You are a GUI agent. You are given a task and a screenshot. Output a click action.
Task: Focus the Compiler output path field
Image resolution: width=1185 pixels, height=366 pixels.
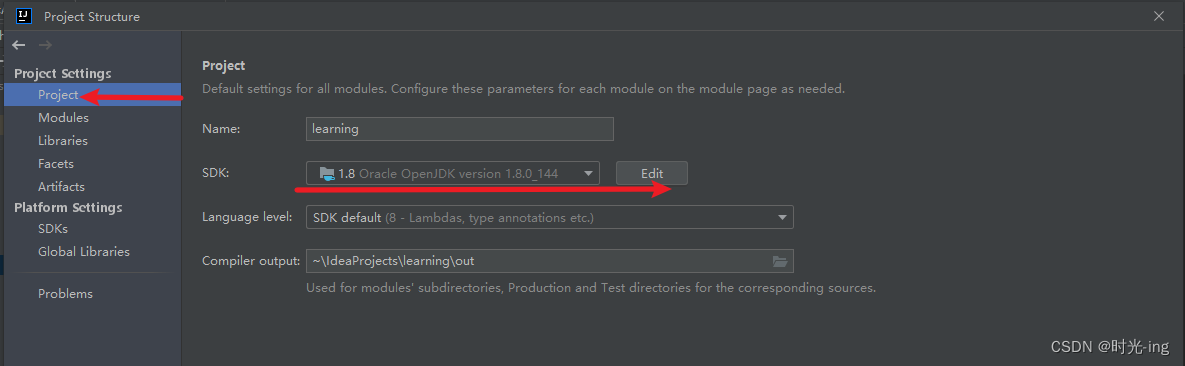[549, 261]
